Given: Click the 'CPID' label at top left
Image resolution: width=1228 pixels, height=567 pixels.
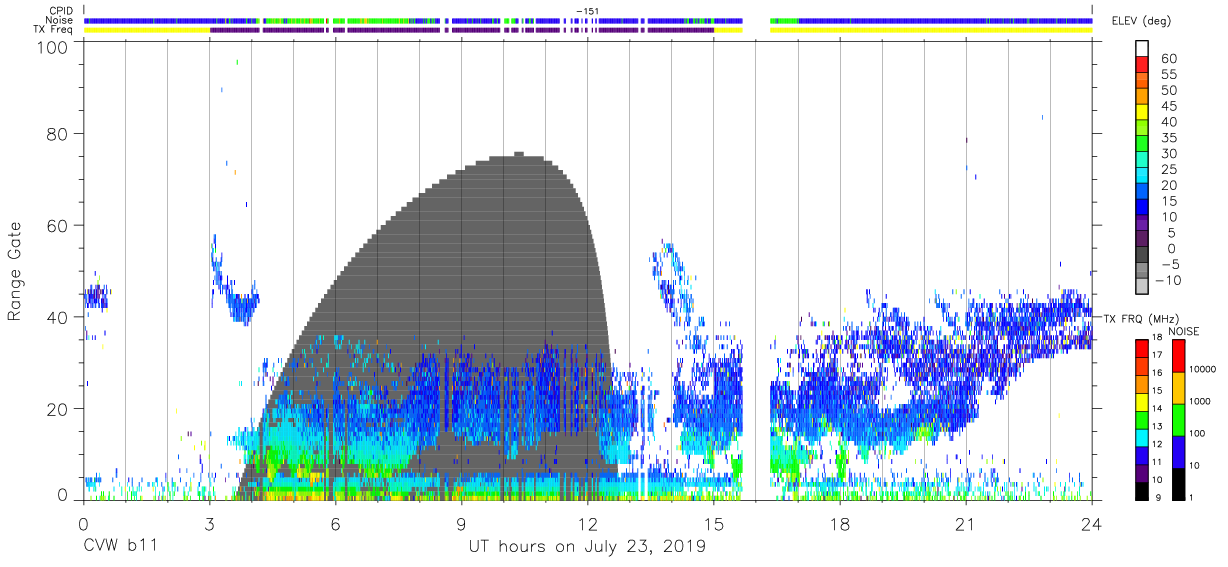Looking at the screenshot, I should [x=61, y=11].
